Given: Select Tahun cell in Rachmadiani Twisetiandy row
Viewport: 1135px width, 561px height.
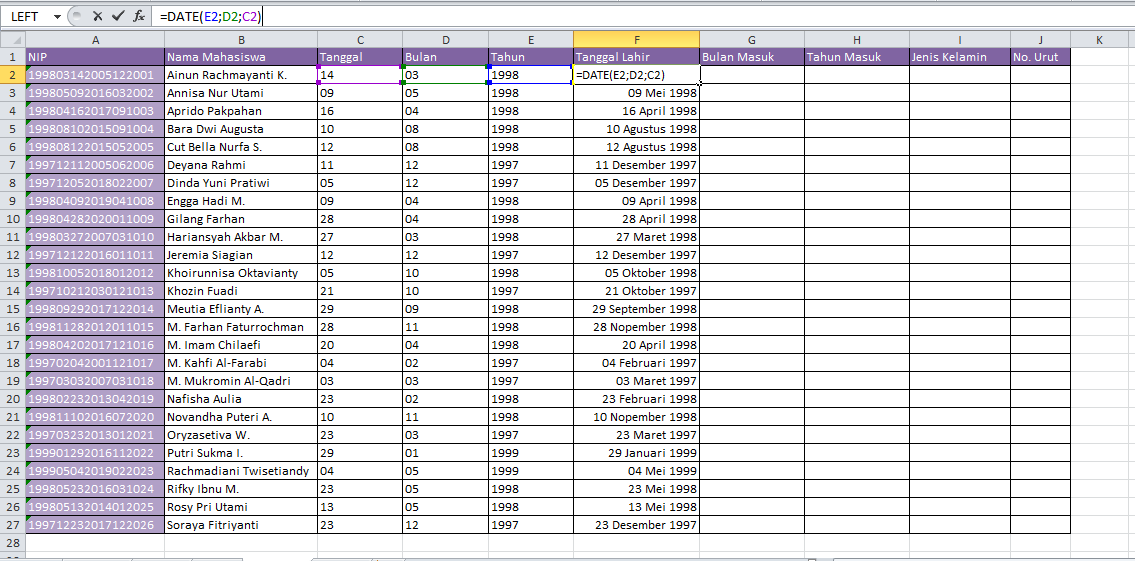Looking at the screenshot, I should (531, 471).
